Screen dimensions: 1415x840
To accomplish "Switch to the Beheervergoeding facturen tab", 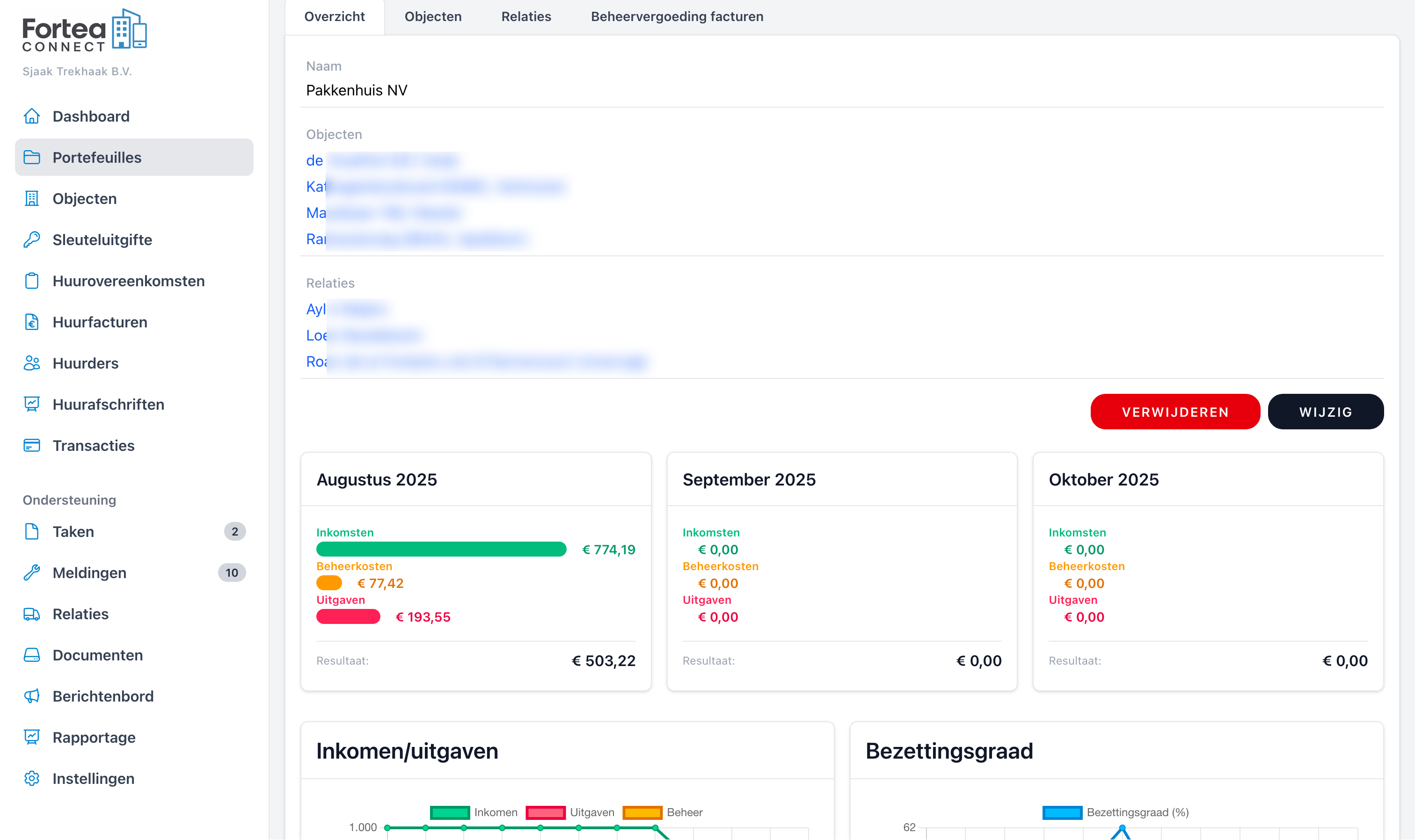I will click(x=677, y=16).
